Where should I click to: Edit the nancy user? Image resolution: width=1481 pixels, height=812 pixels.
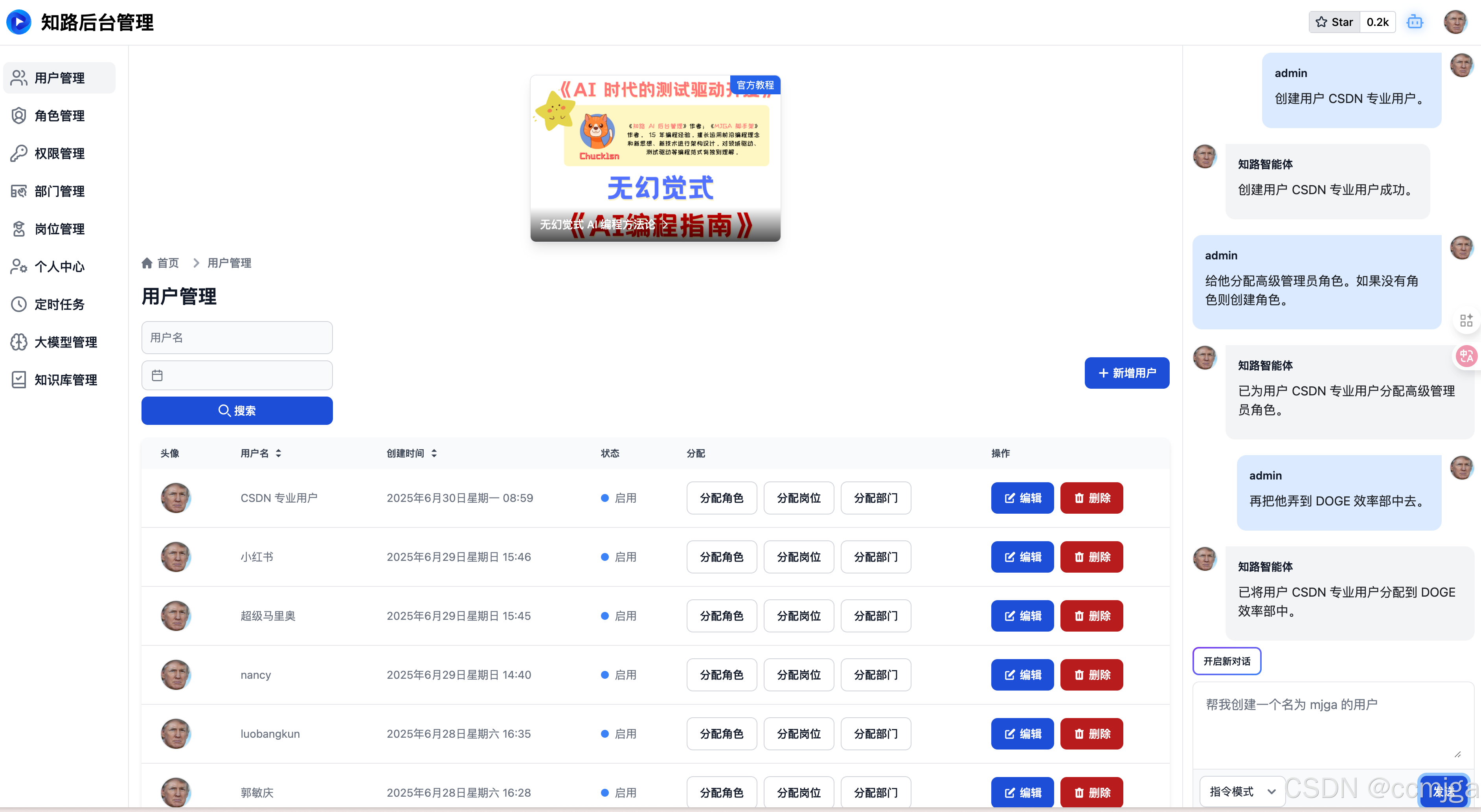coord(1022,674)
